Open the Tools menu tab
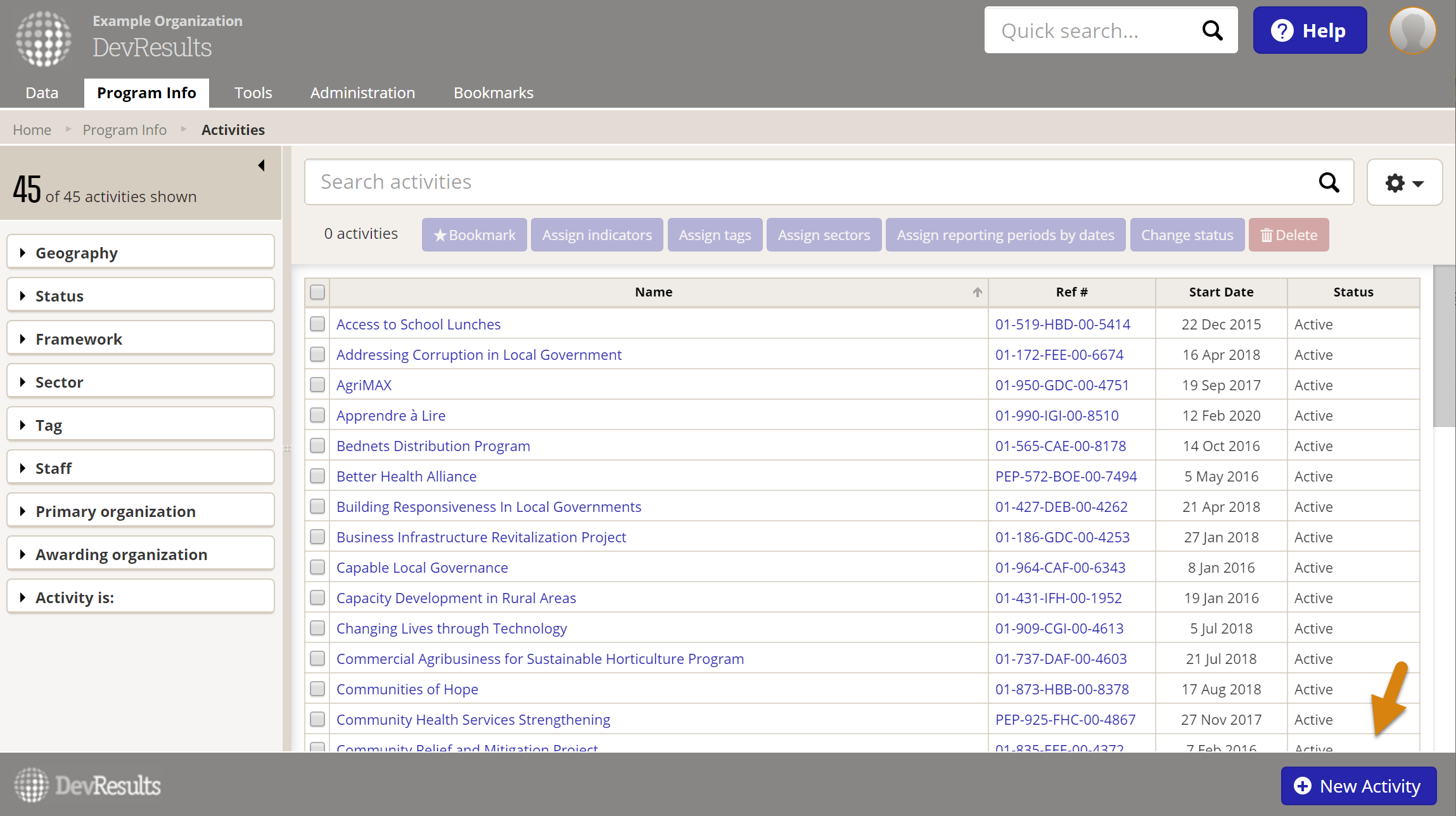 pyautogui.click(x=253, y=93)
